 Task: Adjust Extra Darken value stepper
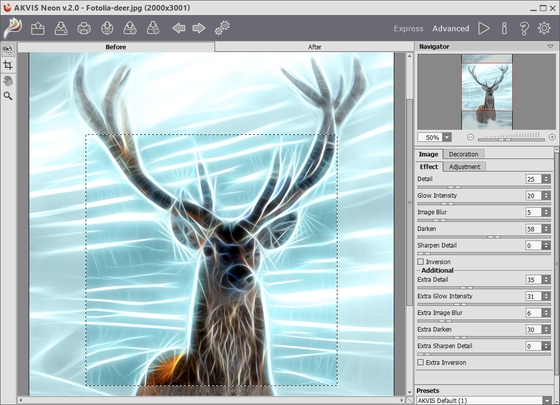point(546,329)
